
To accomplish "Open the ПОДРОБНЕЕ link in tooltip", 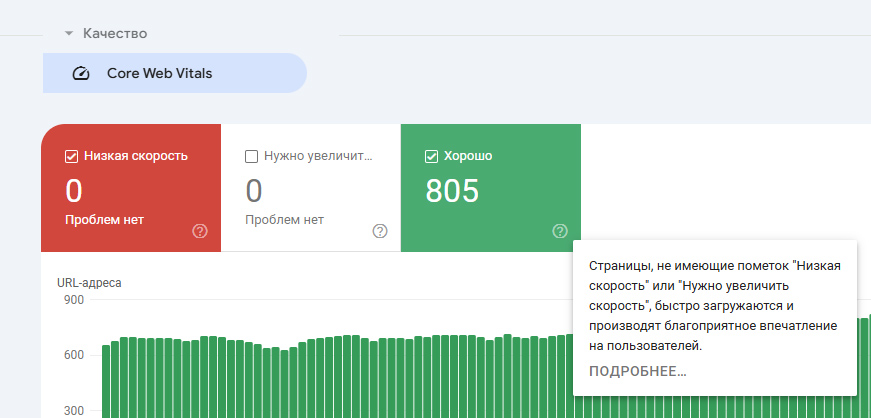I will [x=638, y=372].
